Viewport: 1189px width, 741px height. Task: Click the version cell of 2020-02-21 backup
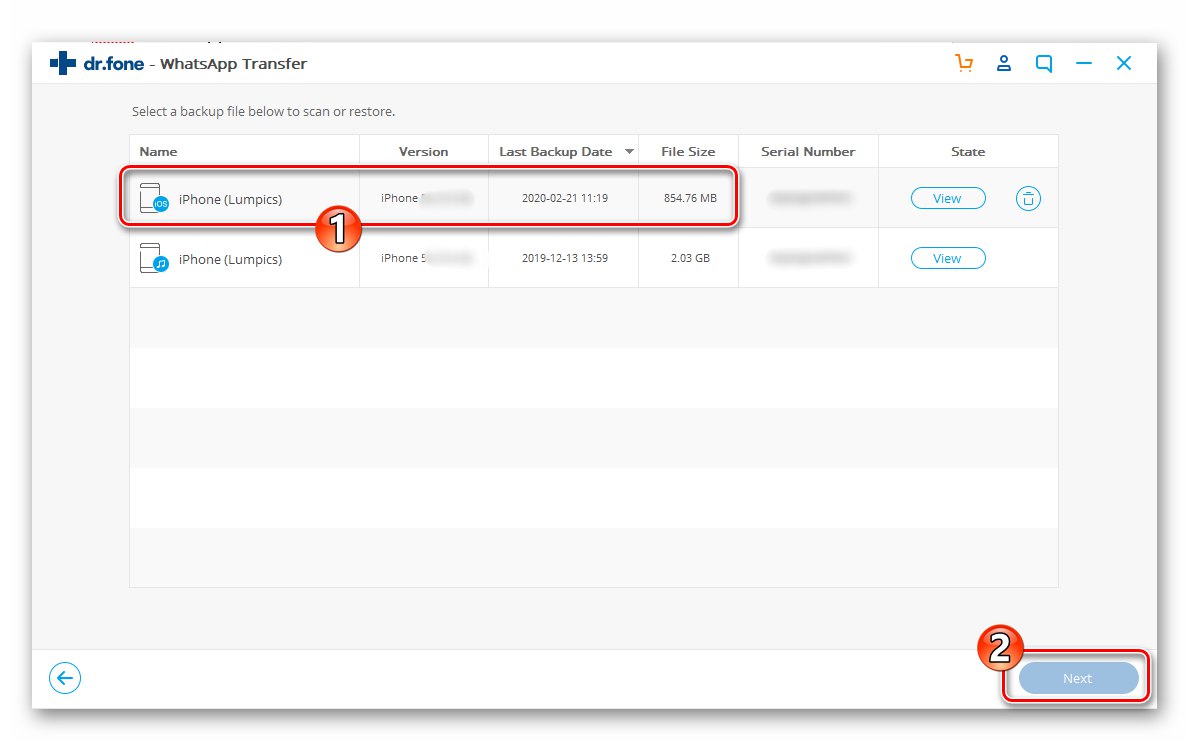point(426,198)
